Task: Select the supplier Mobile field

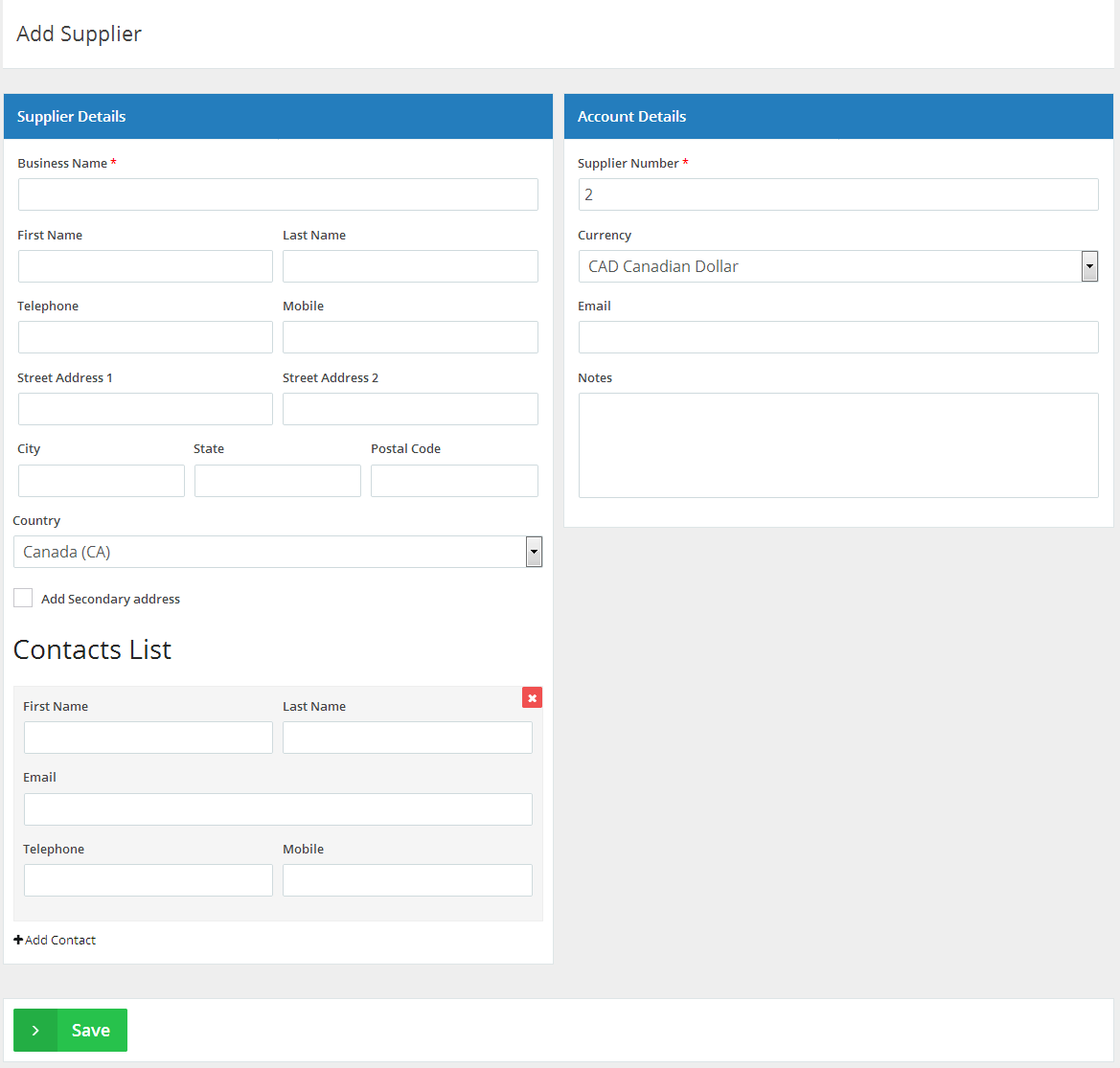Action: pyautogui.click(x=410, y=337)
